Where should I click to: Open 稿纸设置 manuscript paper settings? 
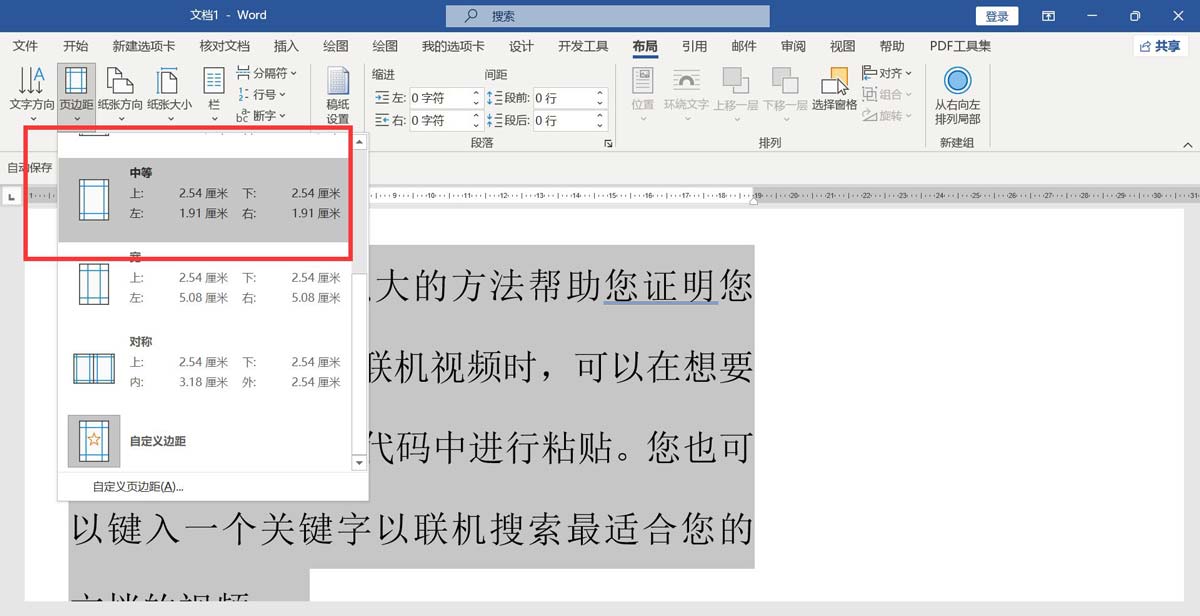point(338,95)
